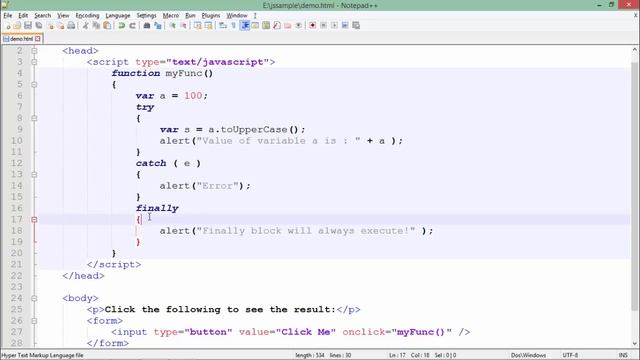Collapse the finally block fold on line 17
Image resolution: width=640 pixels, height=360 pixels.
34,220
